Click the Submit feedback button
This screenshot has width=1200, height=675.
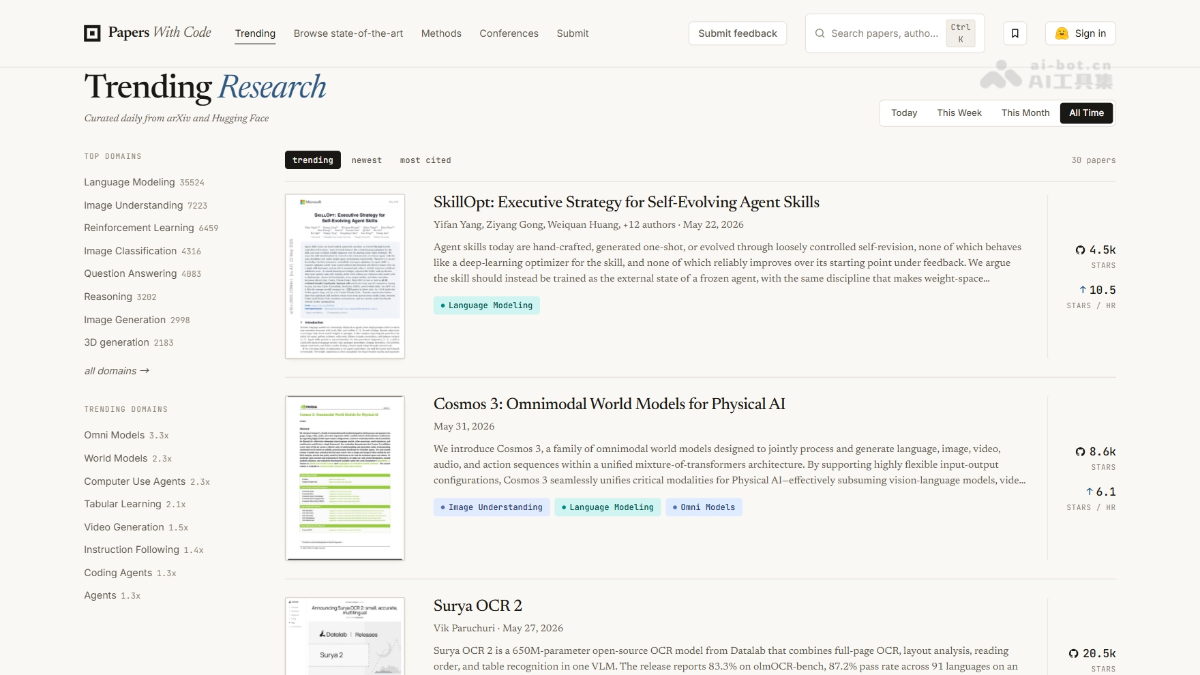(x=738, y=33)
